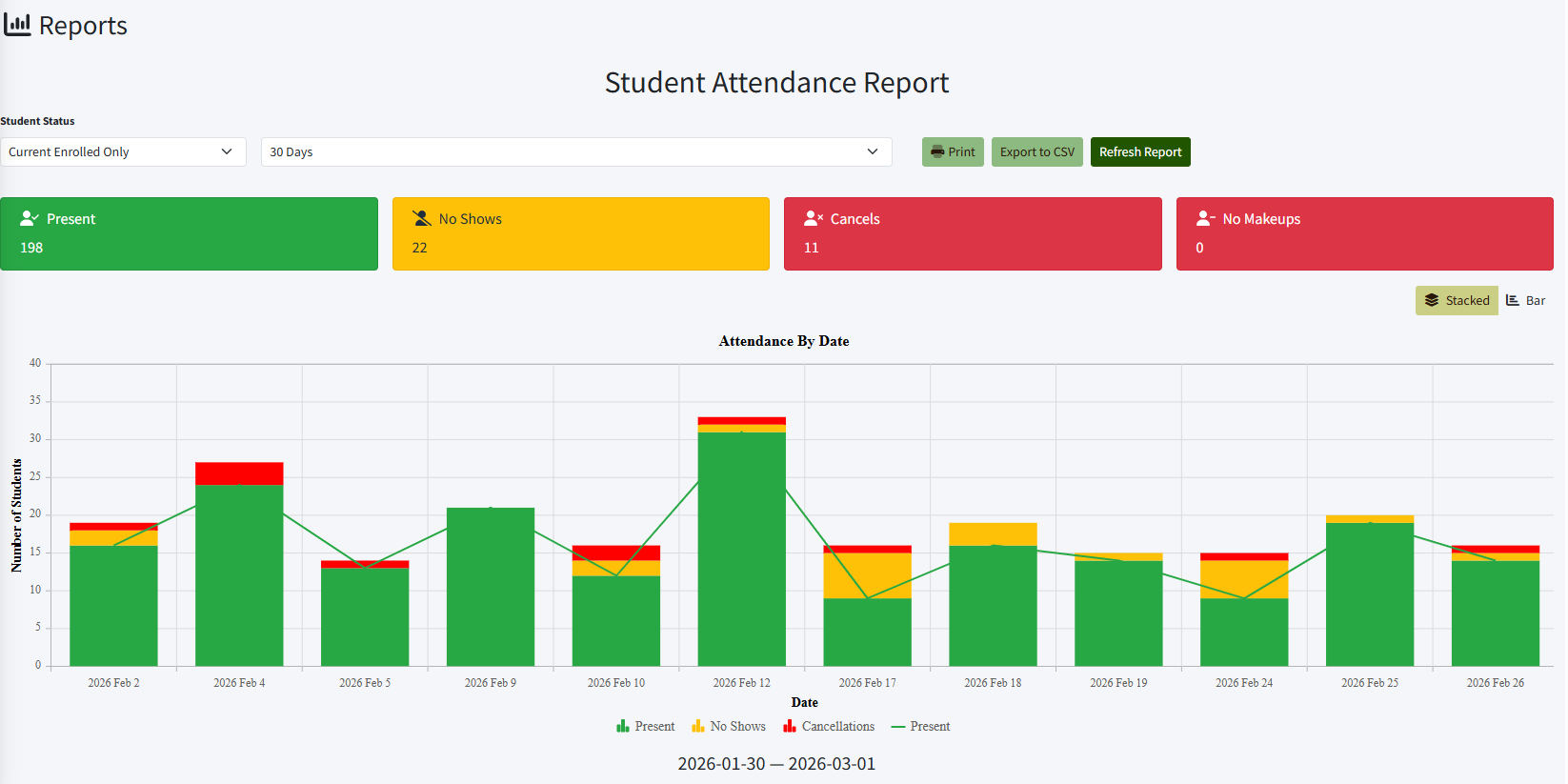The width and height of the screenshot is (1568, 784).
Task: Open the 30 Days range dropdown
Action: (x=575, y=152)
